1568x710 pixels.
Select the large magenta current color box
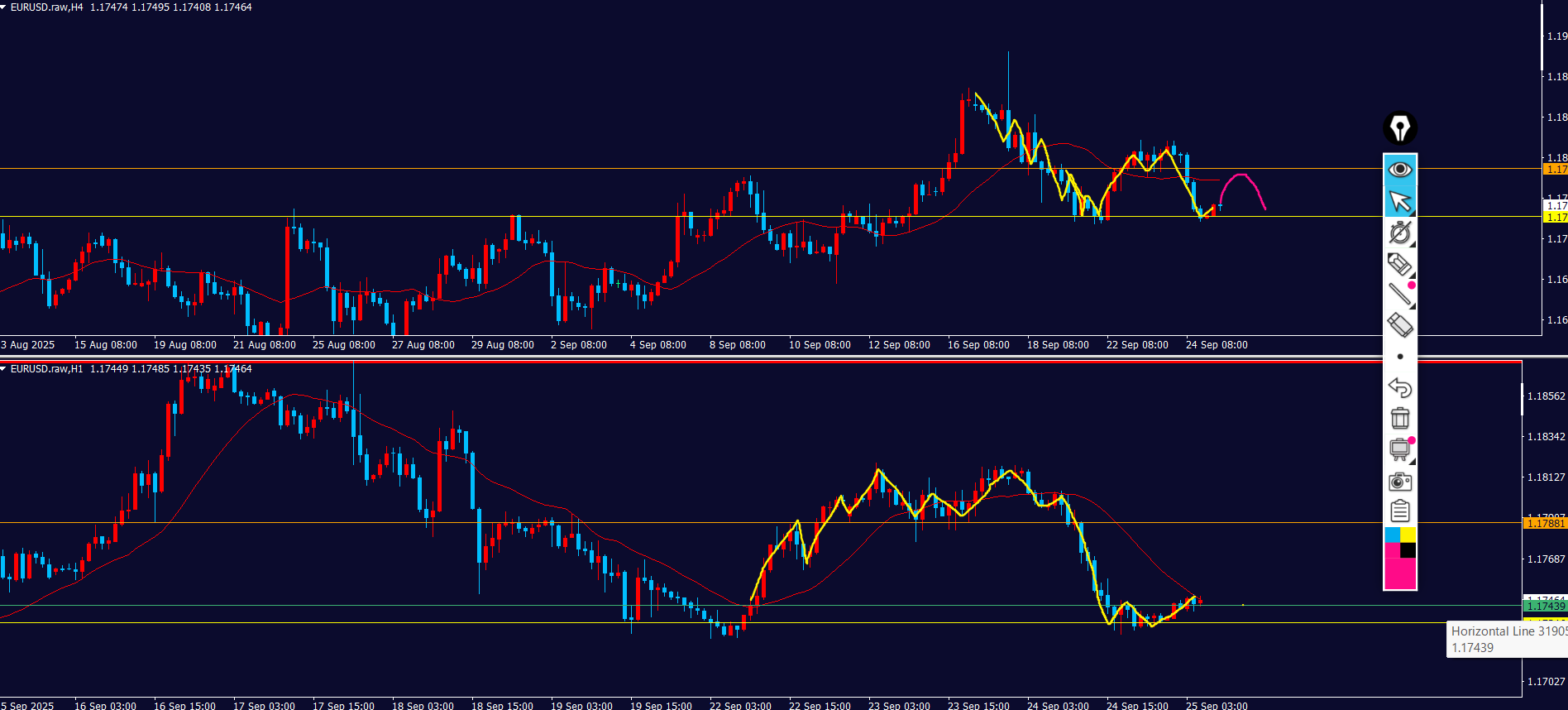point(1399,573)
